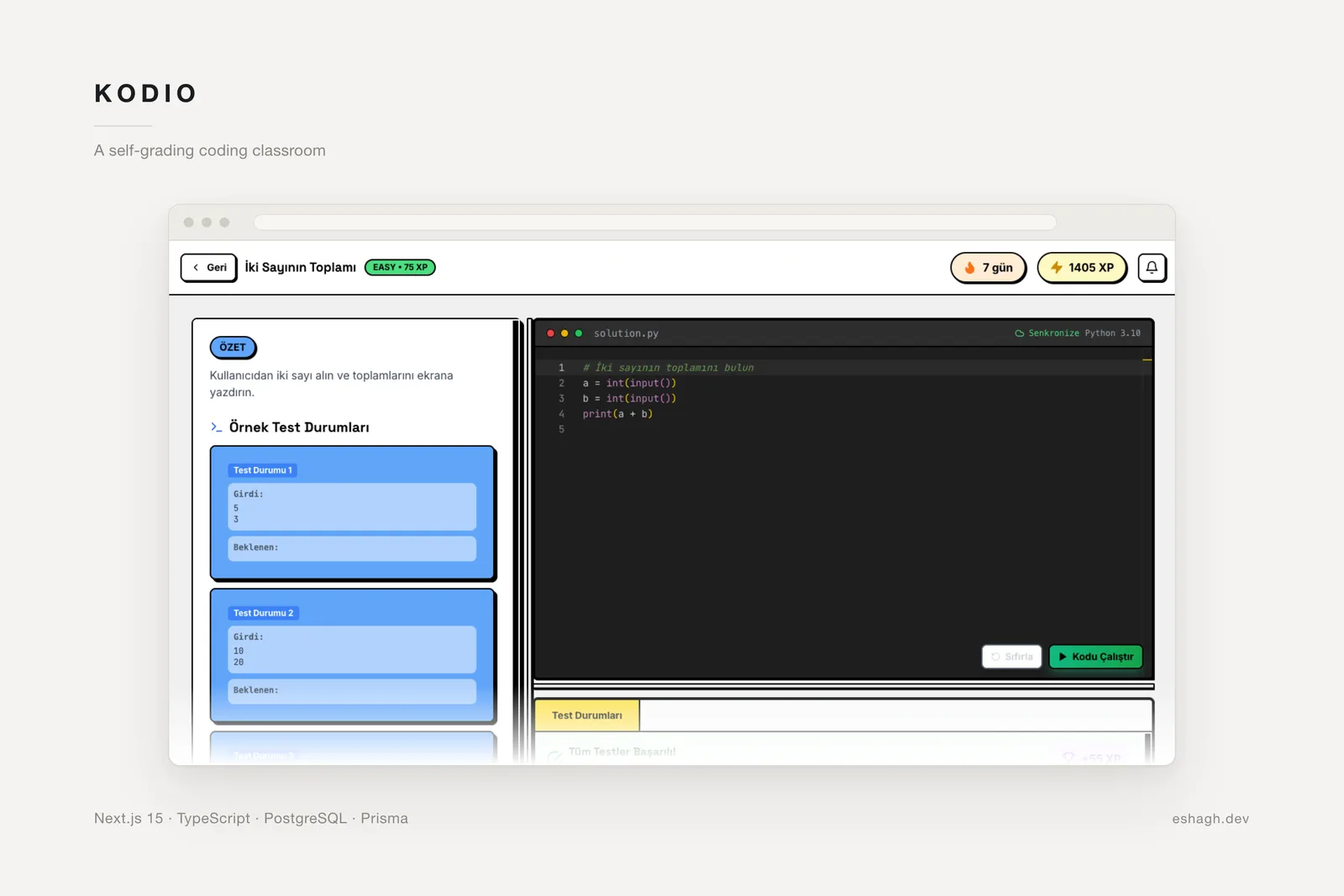This screenshot has height=896, width=1344.
Task: Click the line b = int(input())
Action: [x=629, y=399]
